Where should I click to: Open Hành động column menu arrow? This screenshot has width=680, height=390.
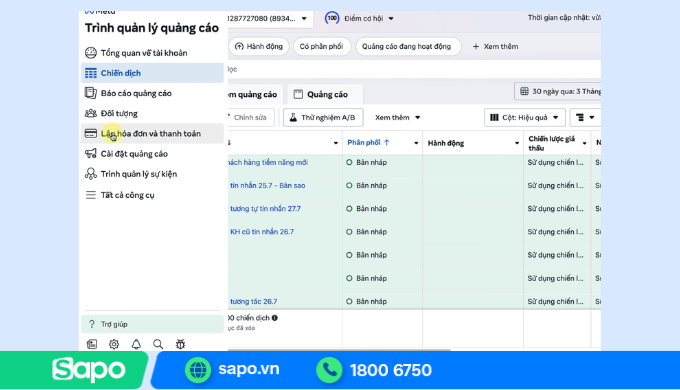[x=517, y=143]
